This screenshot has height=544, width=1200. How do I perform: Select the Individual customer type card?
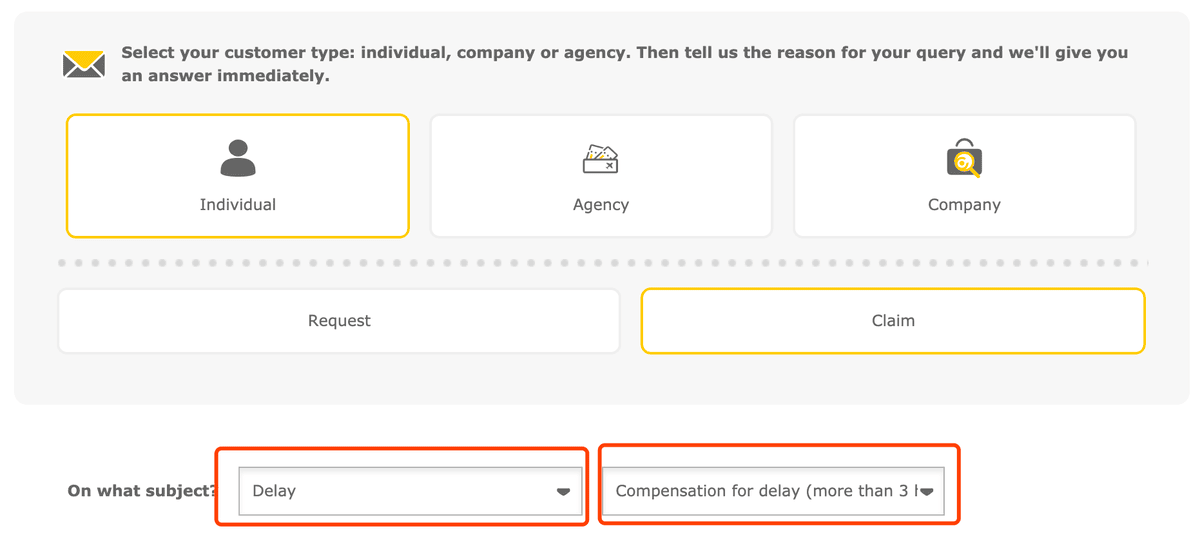(x=238, y=176)
